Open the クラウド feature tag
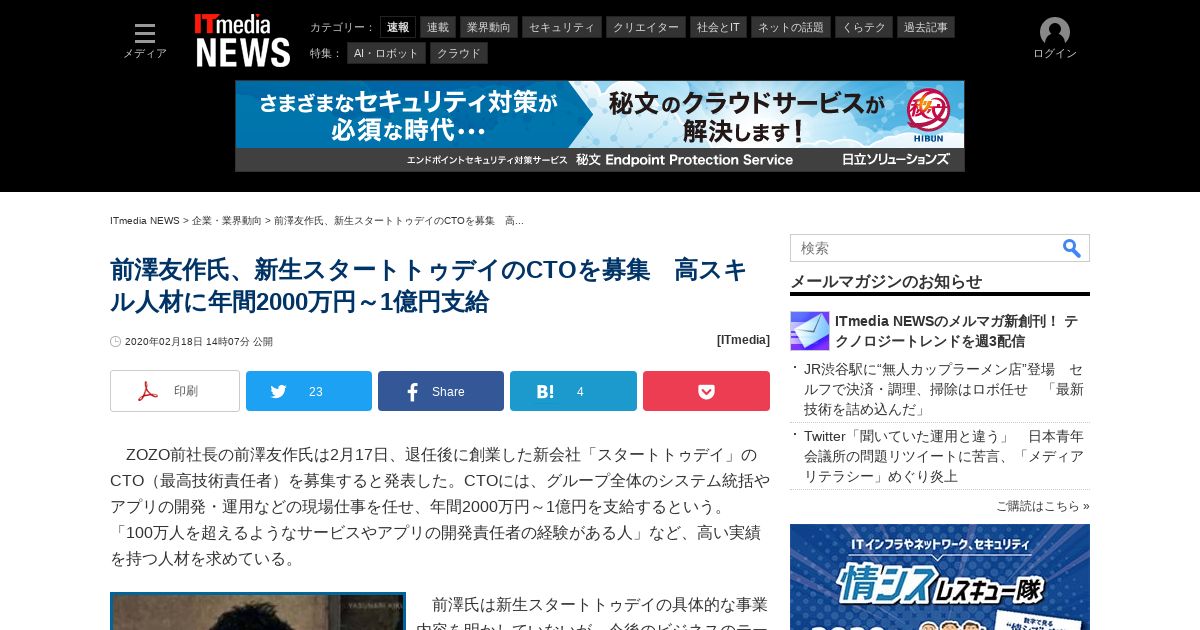Screen dimensions: 1200x630 pyautogui.click(x=459, y=53)
